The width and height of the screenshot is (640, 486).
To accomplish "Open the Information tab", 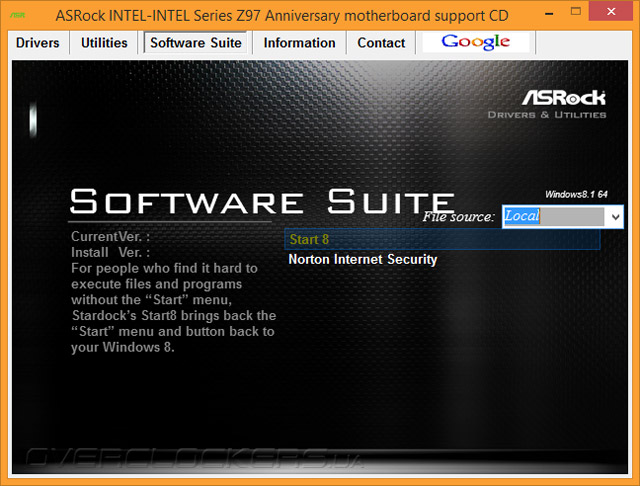I will 299,42.
